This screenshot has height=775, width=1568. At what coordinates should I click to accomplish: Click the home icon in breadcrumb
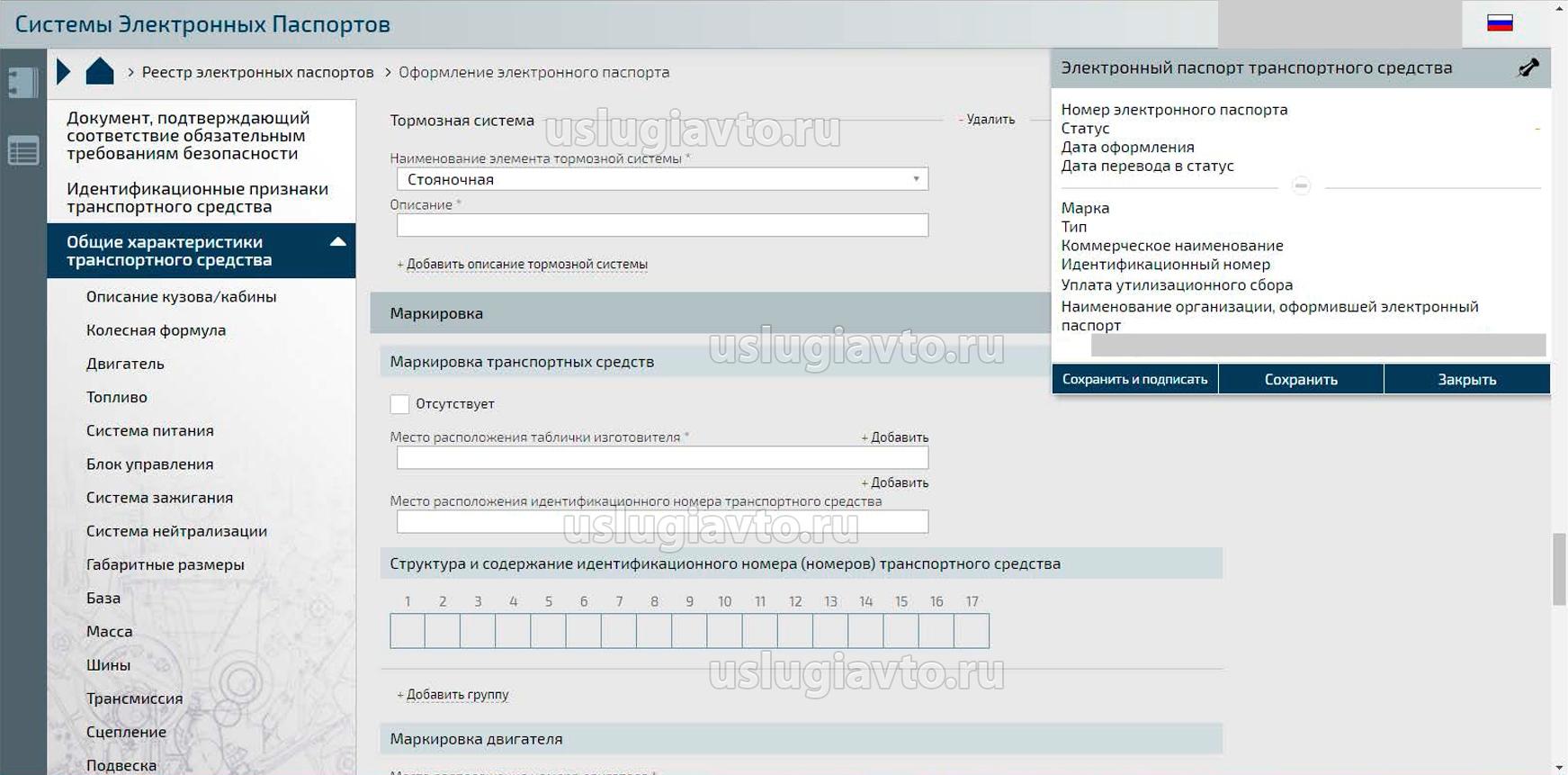[99, 72]
